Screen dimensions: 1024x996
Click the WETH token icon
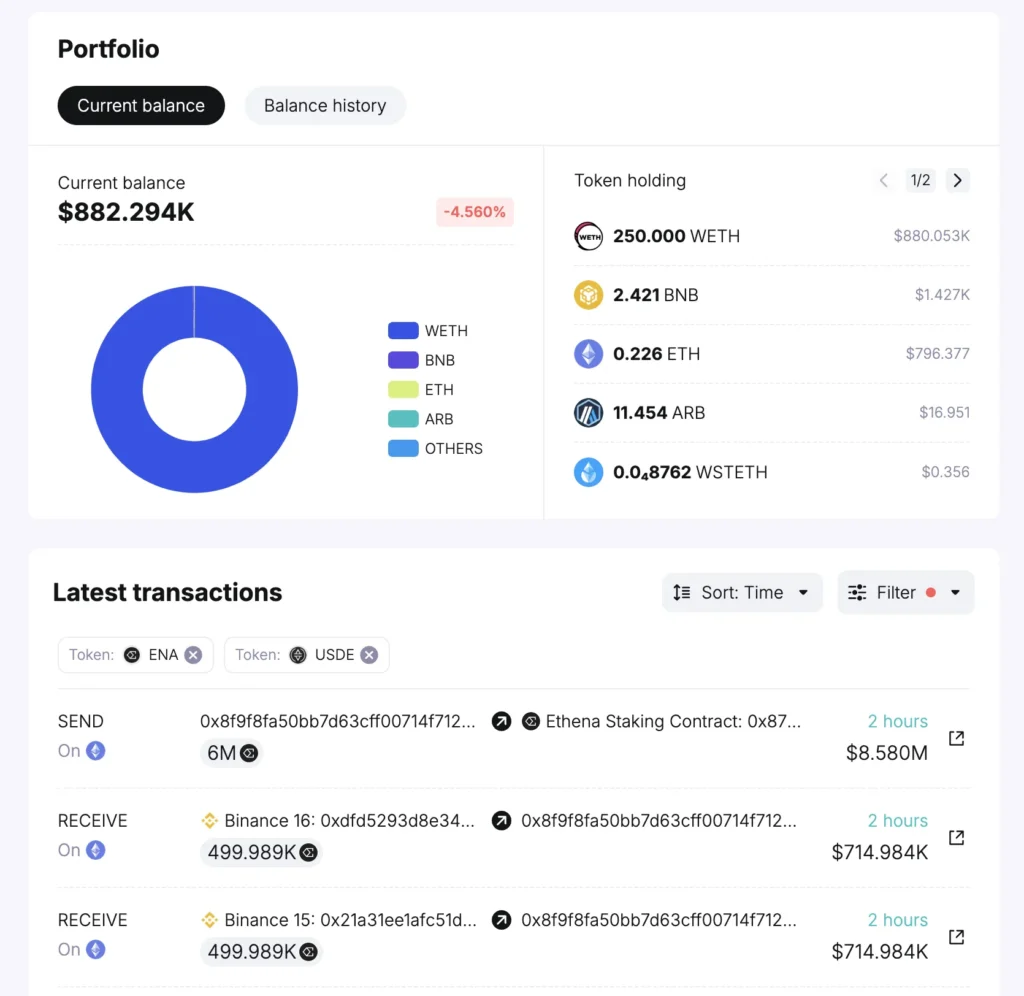click(x=589, y=236)
